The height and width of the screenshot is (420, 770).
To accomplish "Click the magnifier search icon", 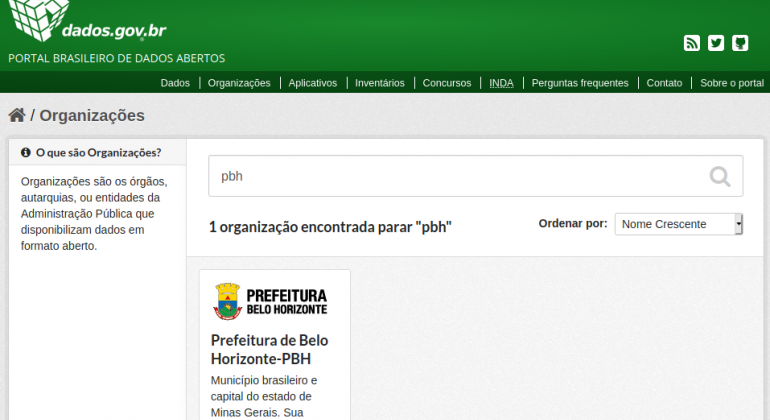I will point(719,176).
